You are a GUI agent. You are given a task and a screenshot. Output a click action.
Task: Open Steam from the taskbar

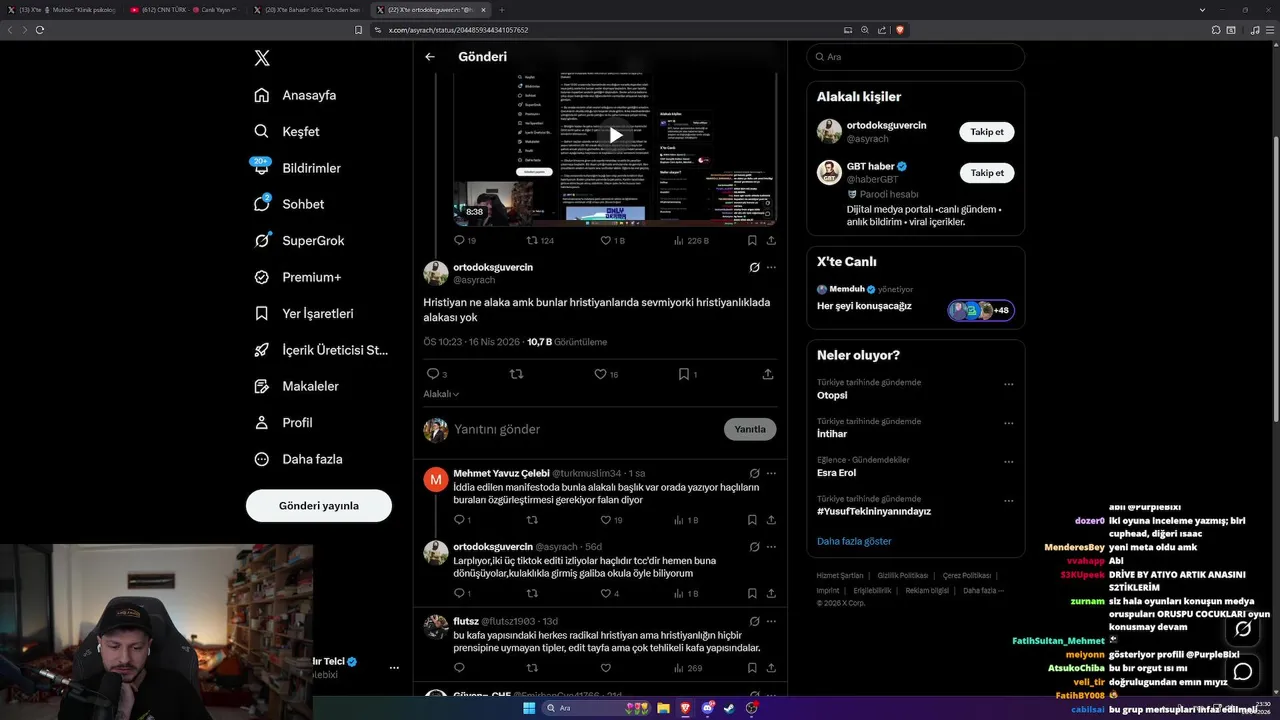[729, 708]
